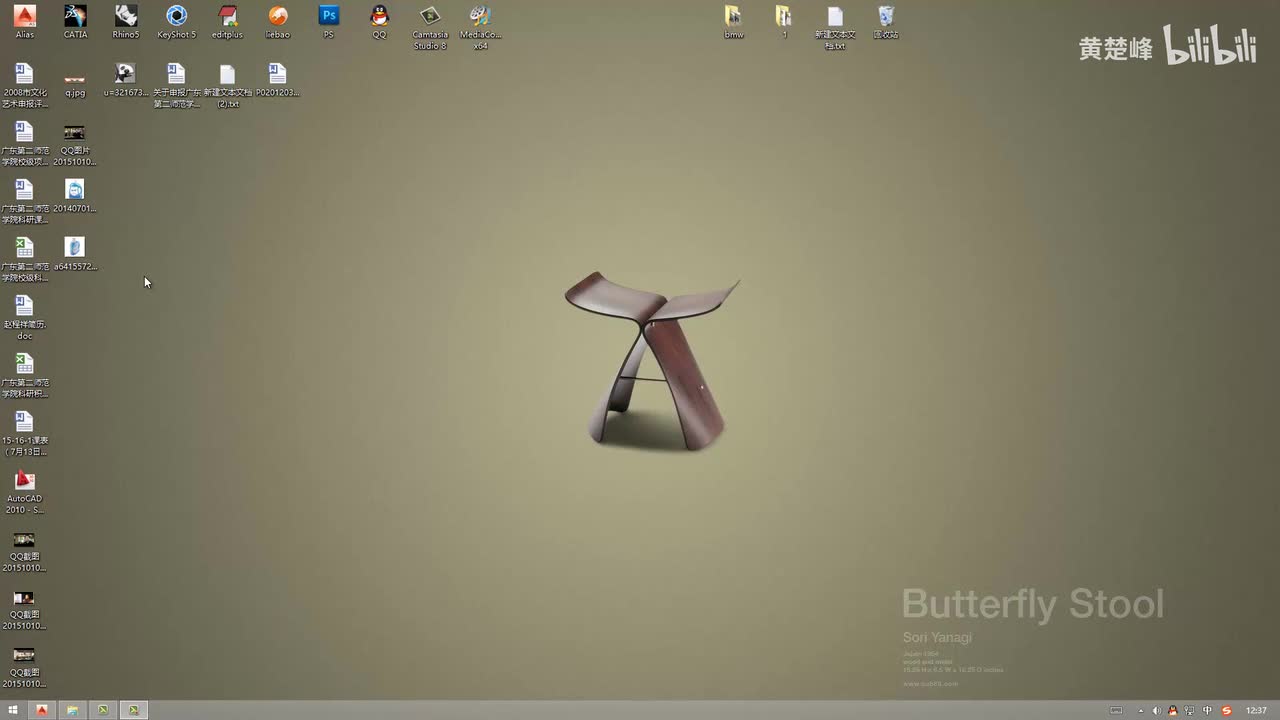
Task: Click the 新建文本文档 (2).txt file
Action: coord(228,86)
